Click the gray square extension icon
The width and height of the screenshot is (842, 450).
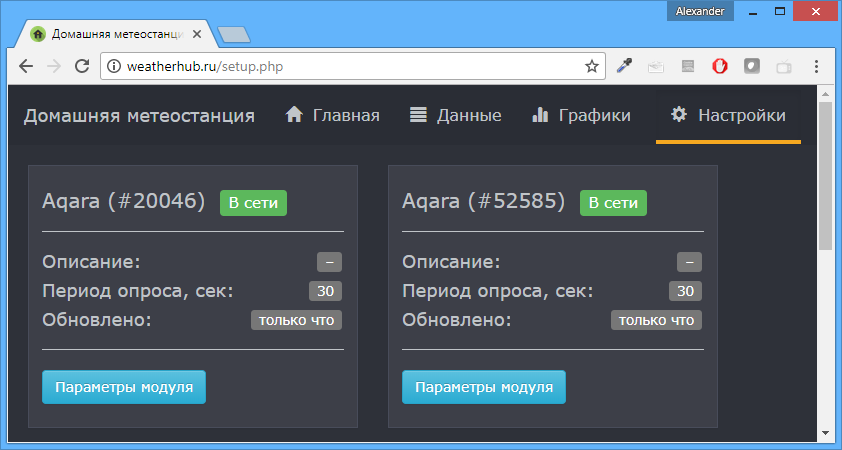point(752,66)
